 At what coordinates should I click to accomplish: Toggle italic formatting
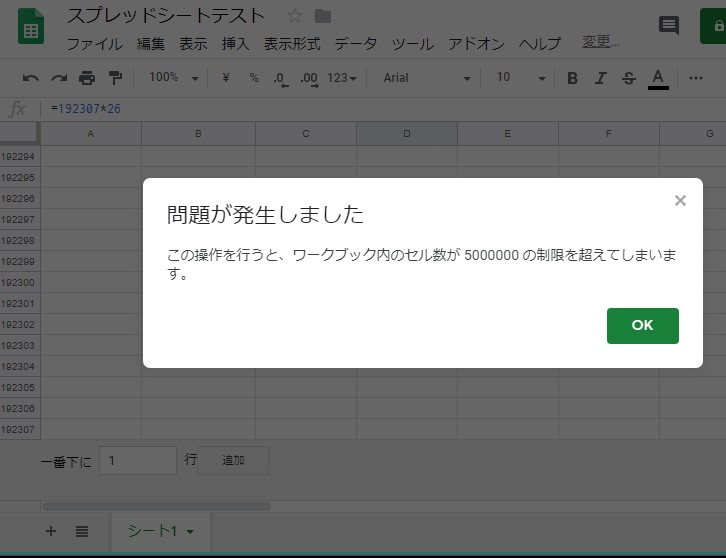pyautogui.click(x=600, y=78)
